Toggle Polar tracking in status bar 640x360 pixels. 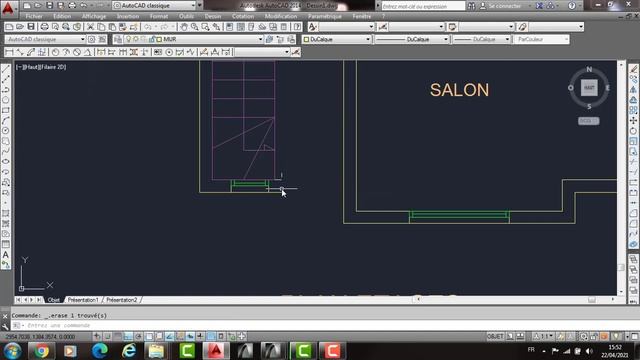(139, 336)
